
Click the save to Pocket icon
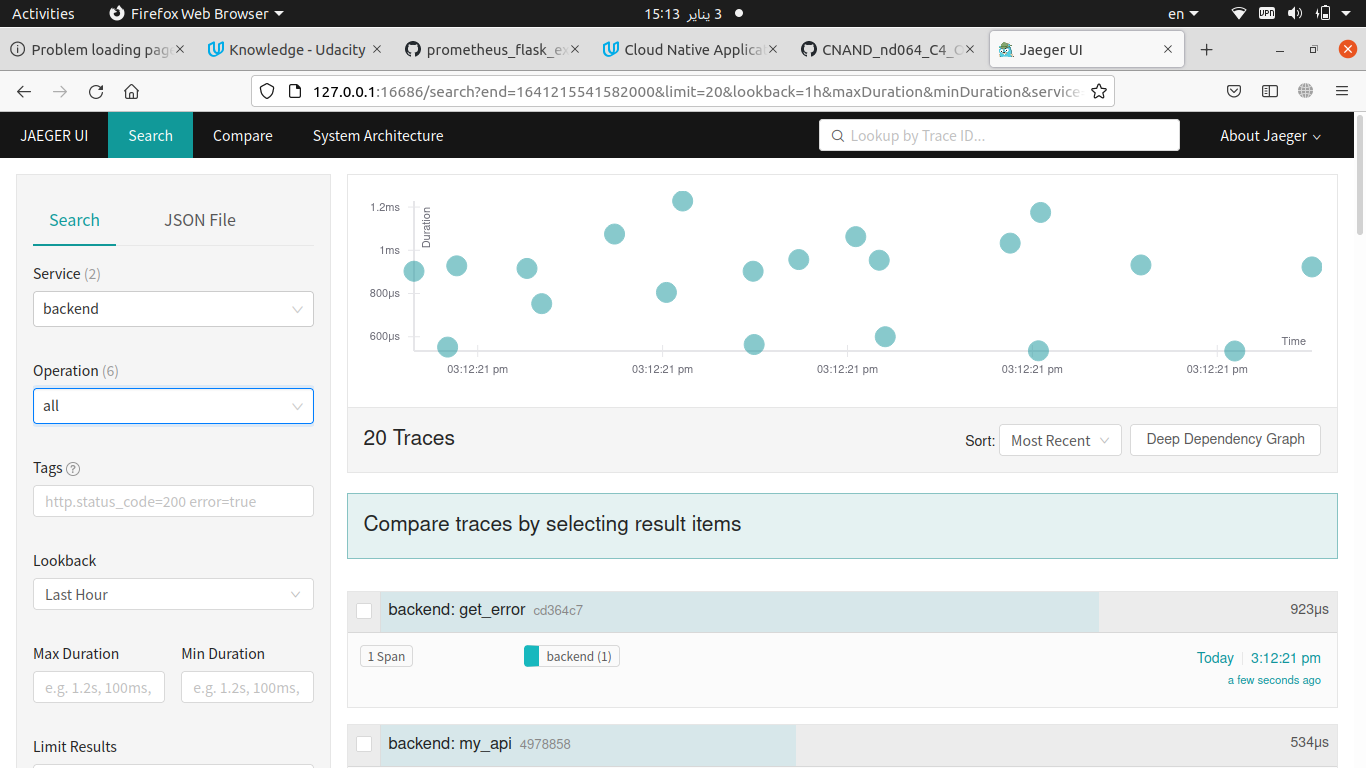click(1233, 90)
